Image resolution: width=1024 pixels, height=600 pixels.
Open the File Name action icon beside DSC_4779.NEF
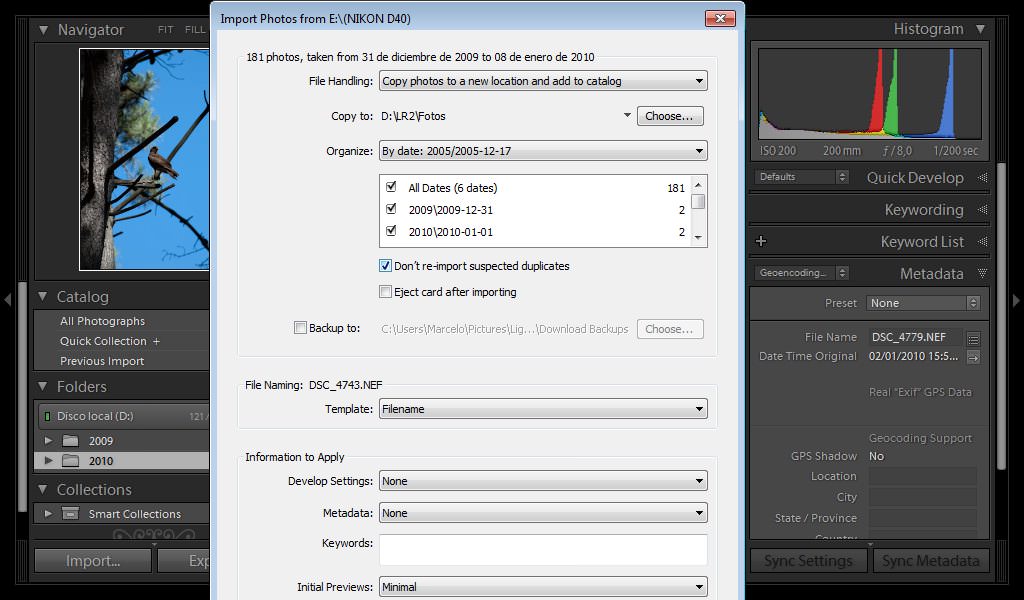point(974,337)
